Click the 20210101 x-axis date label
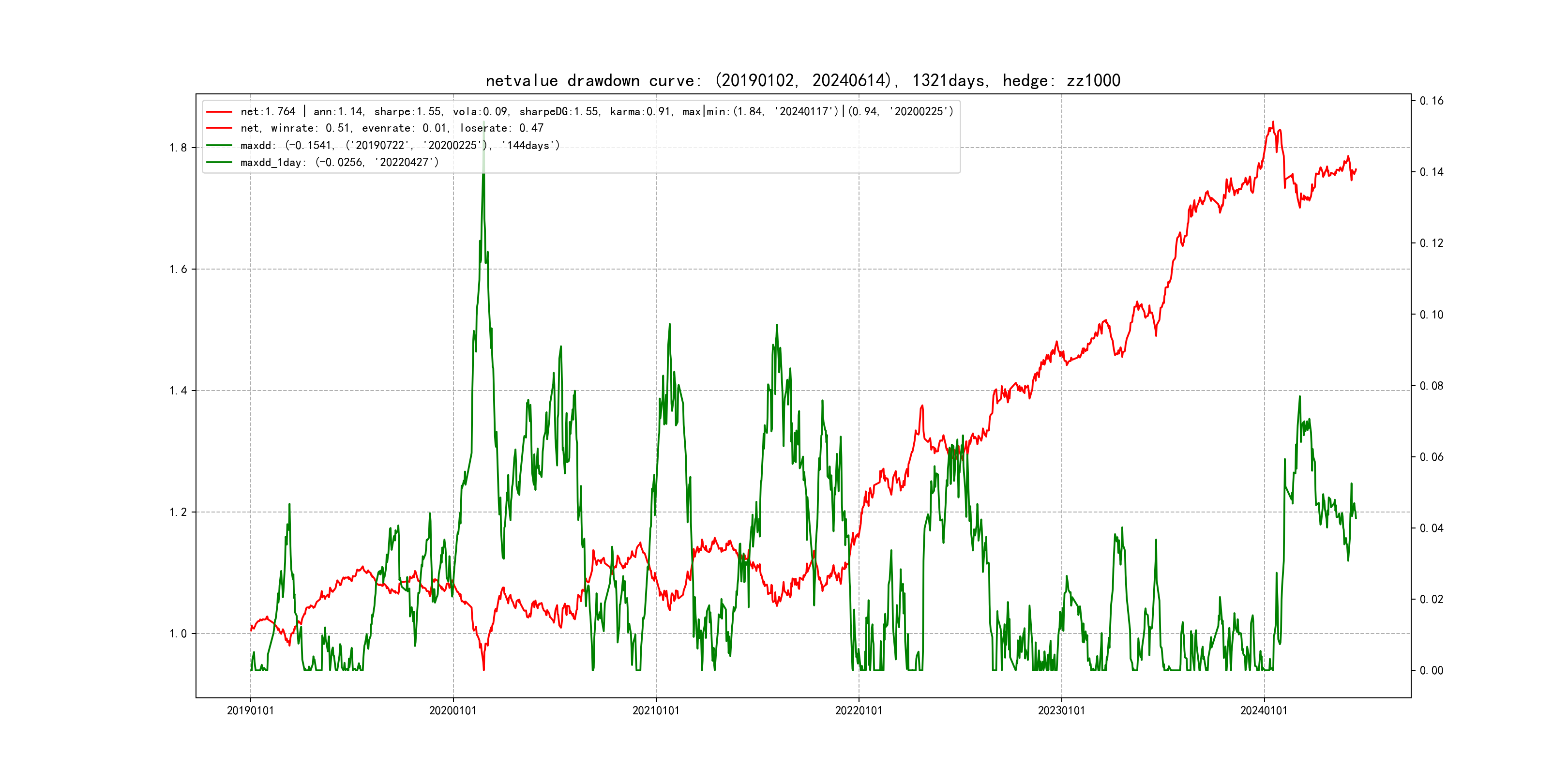This screenshot has height=784, width=1568. (x=656, y=710)
